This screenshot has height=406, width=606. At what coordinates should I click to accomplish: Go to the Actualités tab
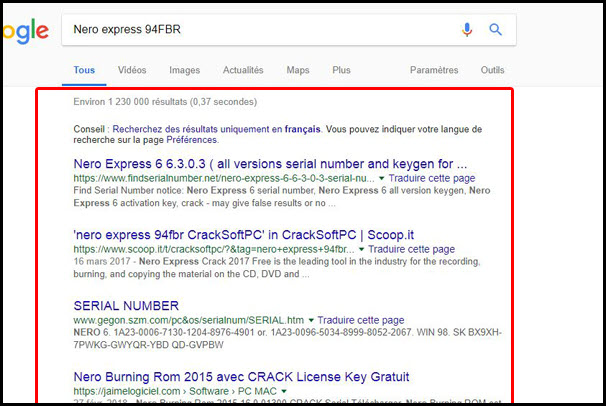tap(243, 70)
